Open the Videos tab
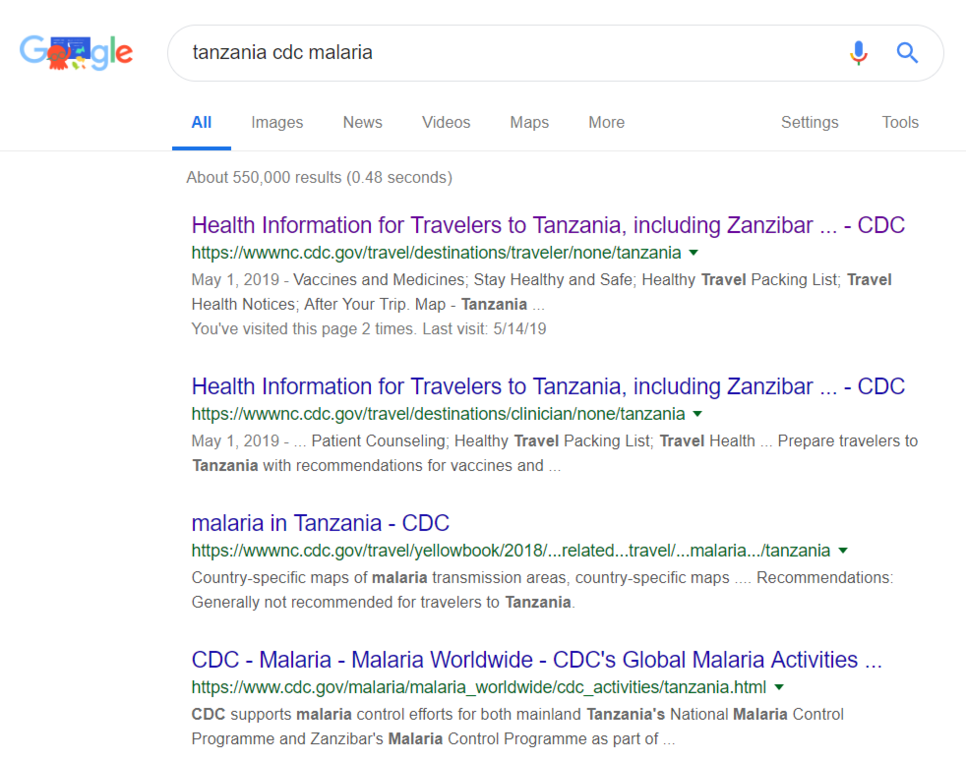 tap(446, 123)
